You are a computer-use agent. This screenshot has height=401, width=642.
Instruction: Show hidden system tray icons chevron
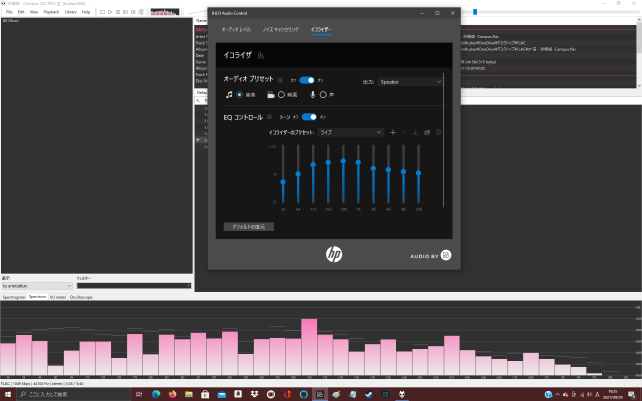tap(558, 394)
